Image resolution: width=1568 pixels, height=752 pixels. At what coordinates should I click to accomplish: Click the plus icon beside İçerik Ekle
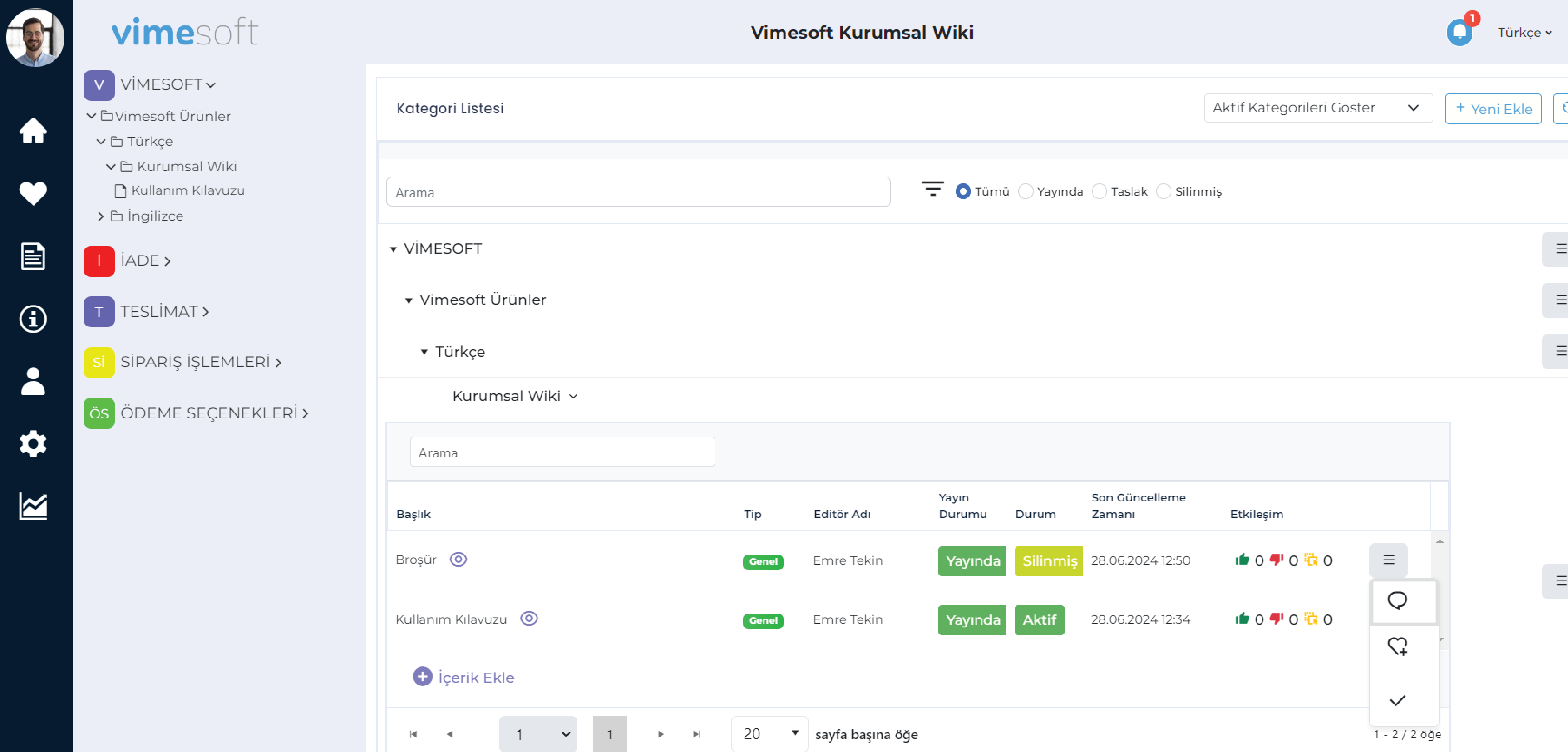pos(423,677)
